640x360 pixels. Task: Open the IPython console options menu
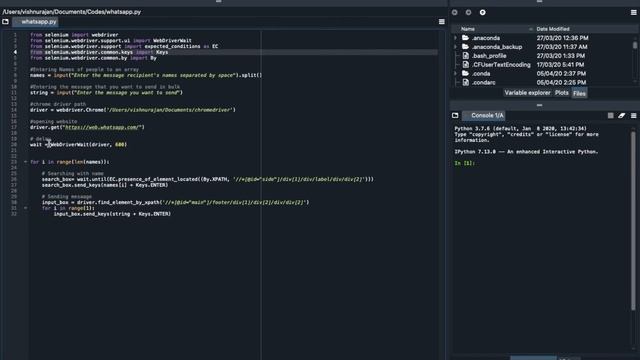coord(633,116)
